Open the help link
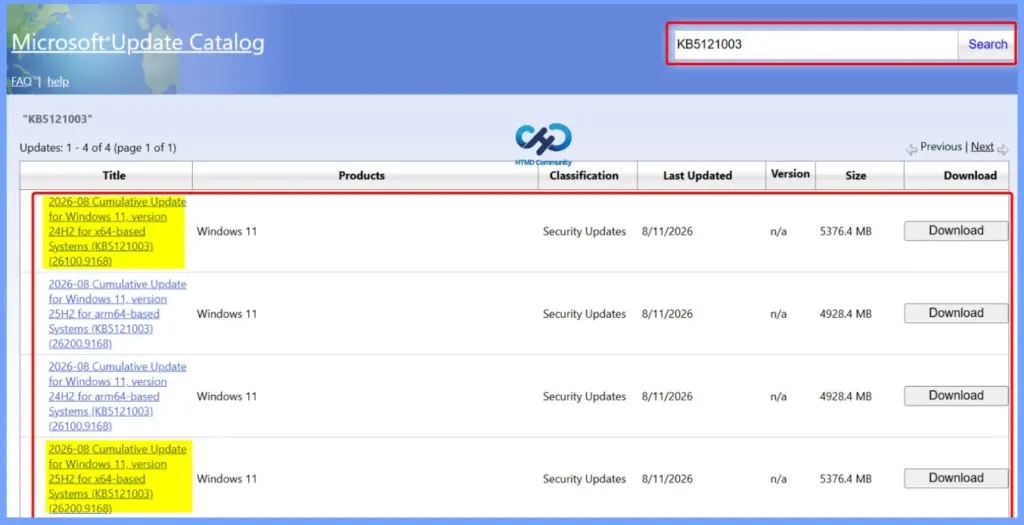Screen dimensions: 1024x525 57,82
